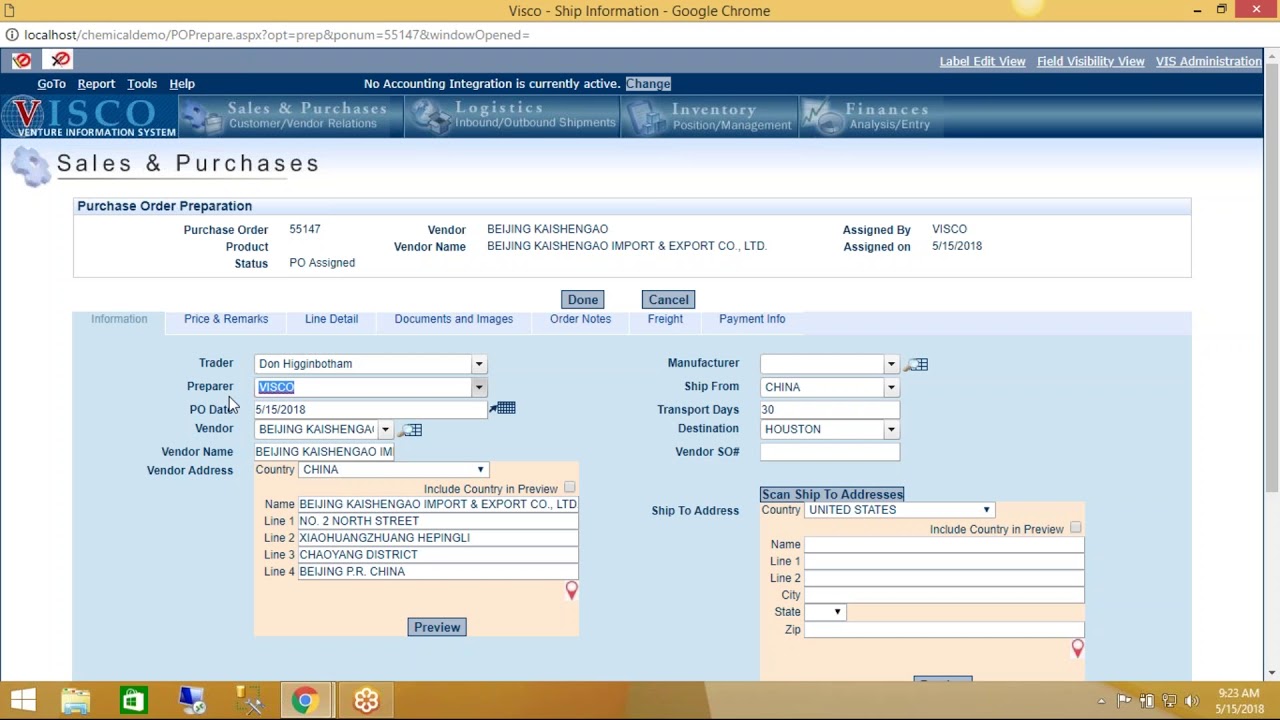The height and width of the screenshot is (720, 1280).
Task: Click the ship-to Name input field
Action: pos(943,545)
